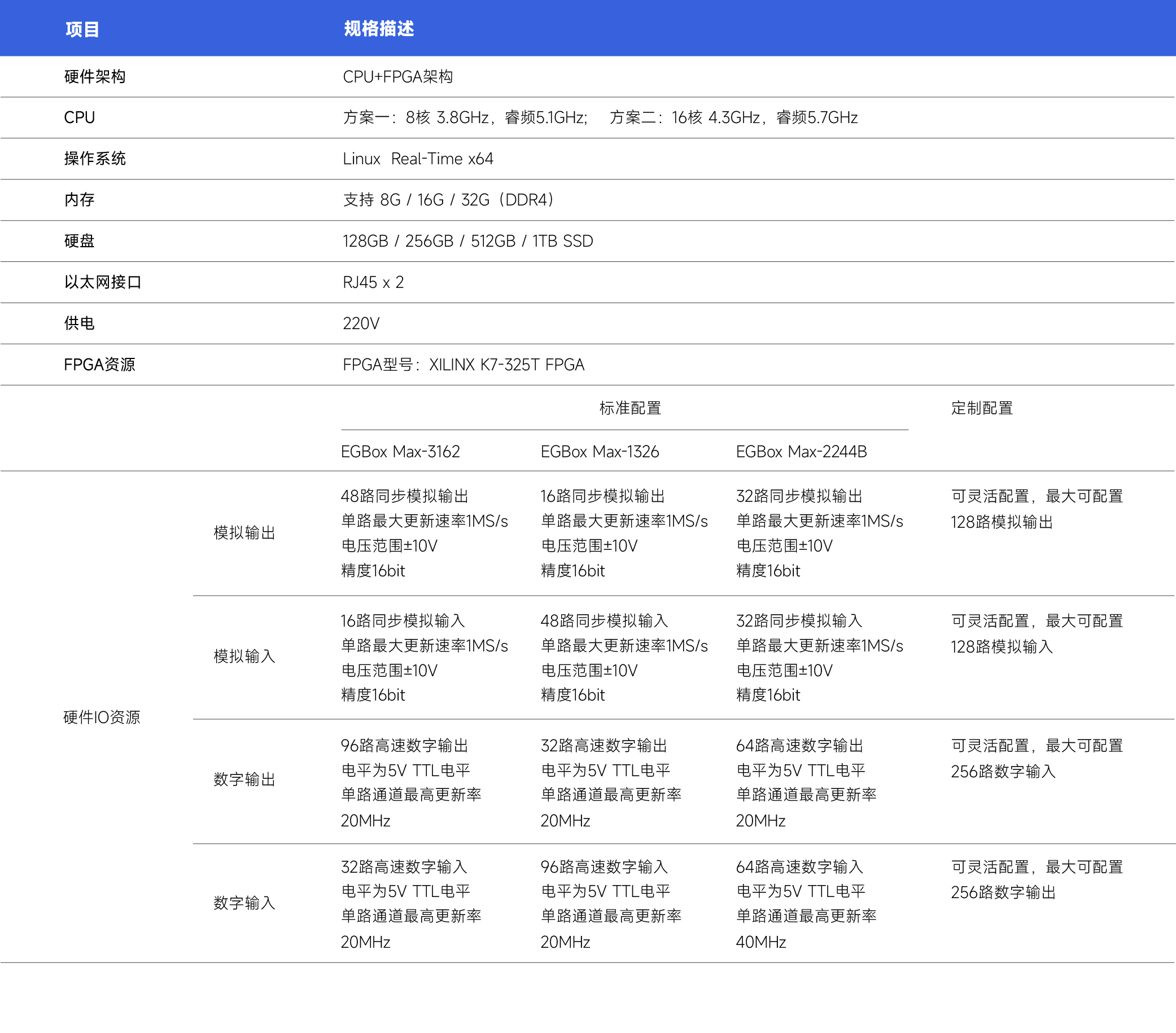Click the FPGA资源 row label
Viewport: 1176px width, 1033px height.
click(99, 365)
